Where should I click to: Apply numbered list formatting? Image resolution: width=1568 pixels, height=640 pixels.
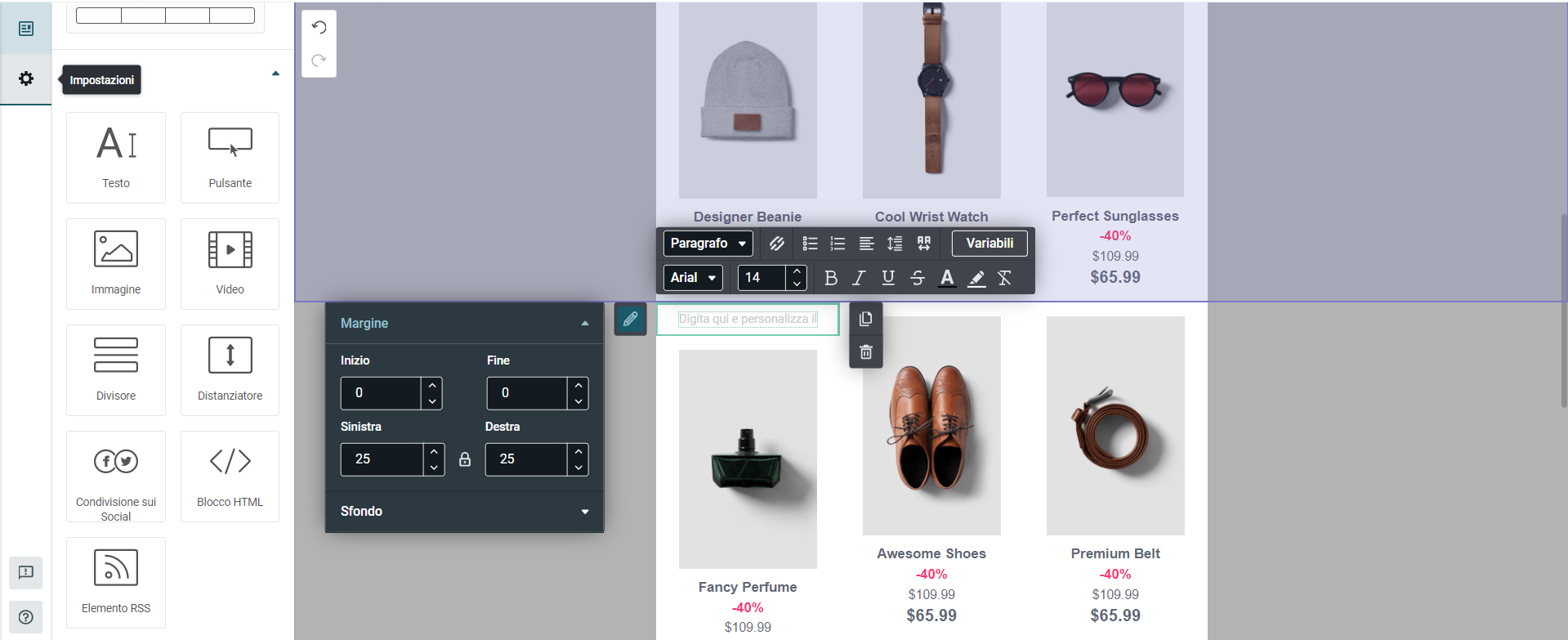(838, 244)
